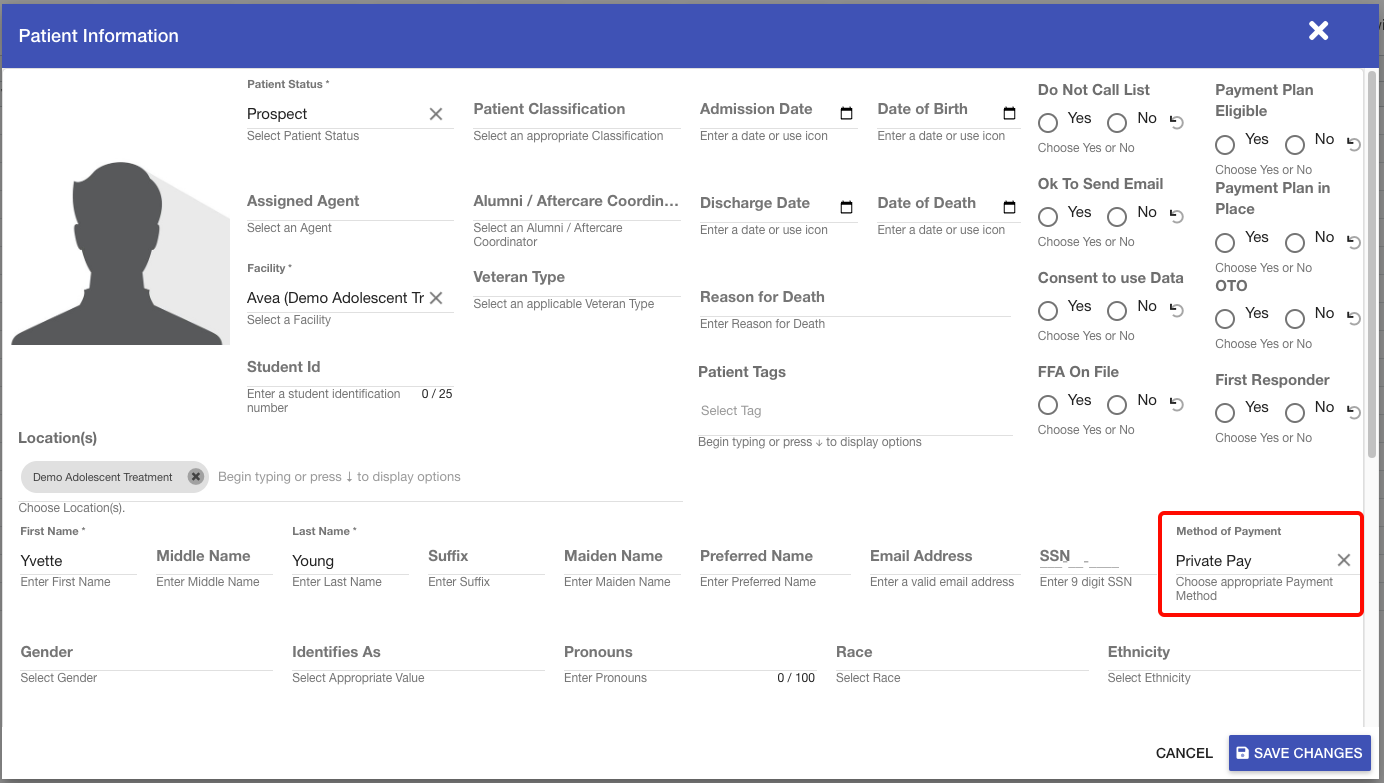
Task: Click the Discharge Date calendar icon
Action: [846, 208]
